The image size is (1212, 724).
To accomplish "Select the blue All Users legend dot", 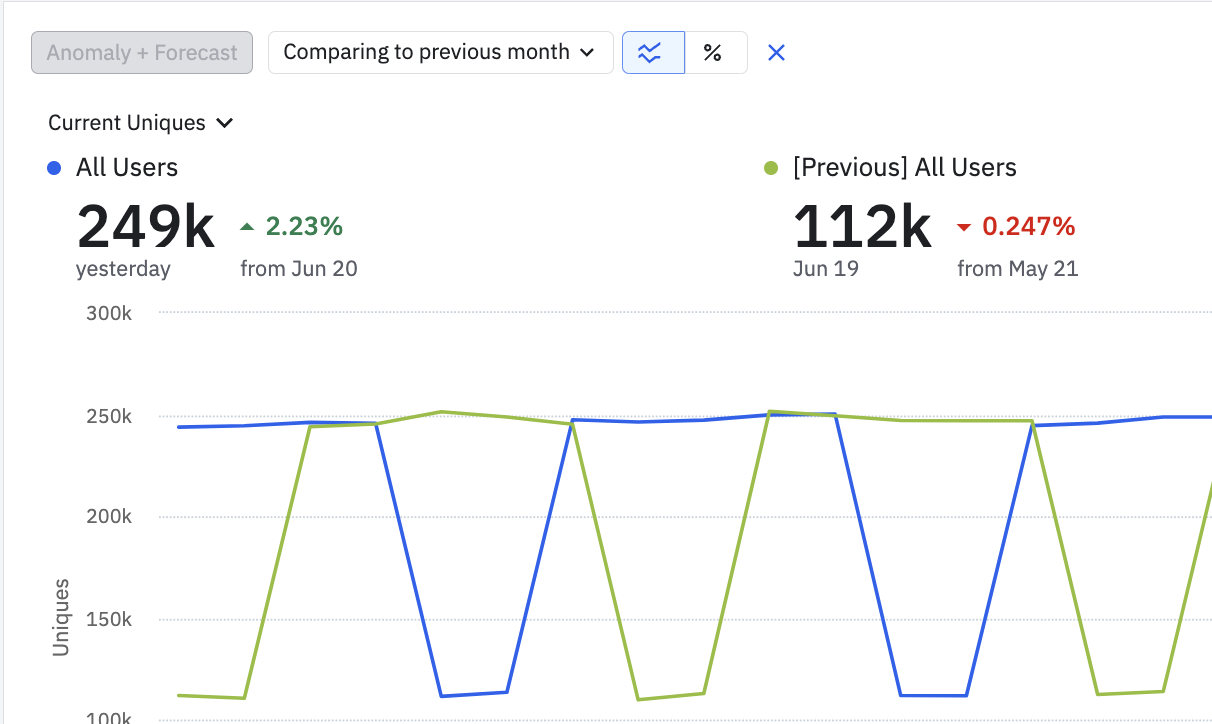I will click(x=54, y=168).
